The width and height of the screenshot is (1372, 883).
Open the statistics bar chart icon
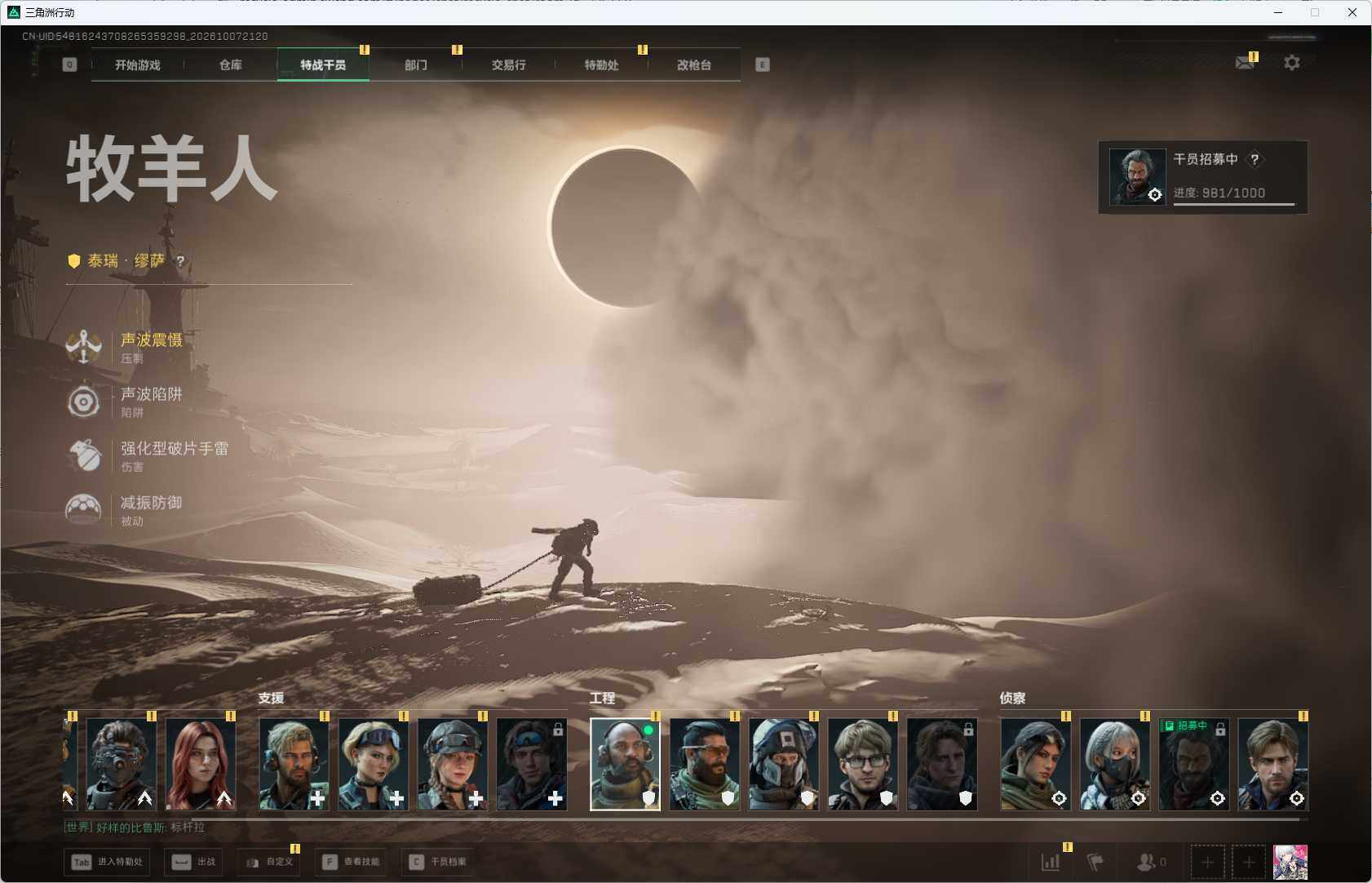tap(1051, 862)
